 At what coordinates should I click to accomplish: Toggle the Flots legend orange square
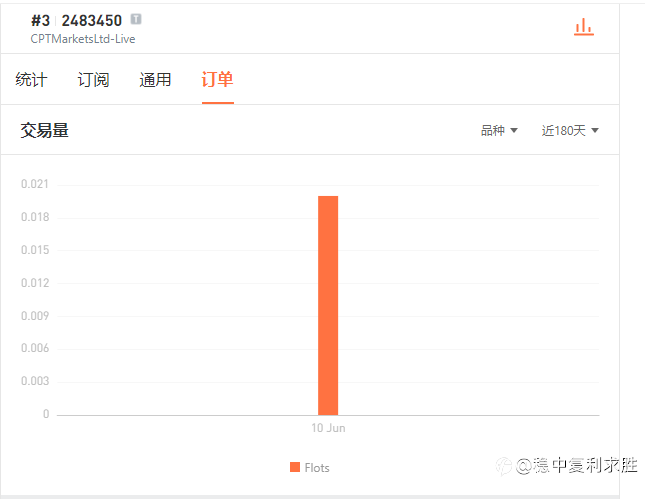click(x=295, y=467)
